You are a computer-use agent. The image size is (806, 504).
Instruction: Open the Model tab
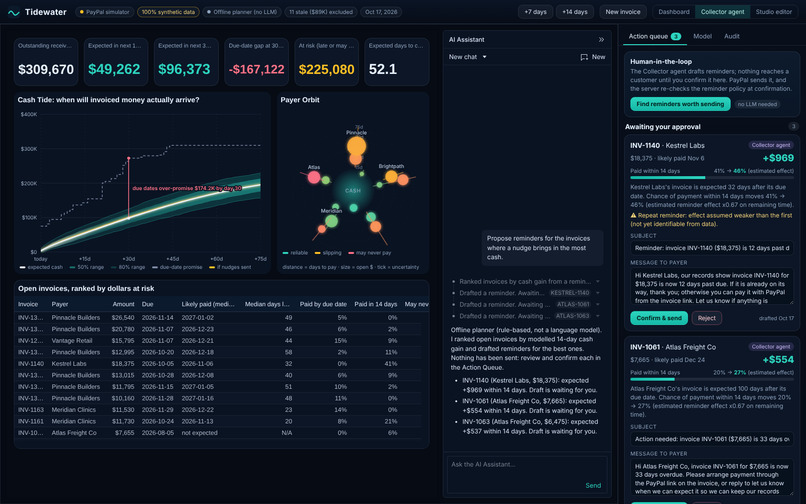tap(702, 37)
